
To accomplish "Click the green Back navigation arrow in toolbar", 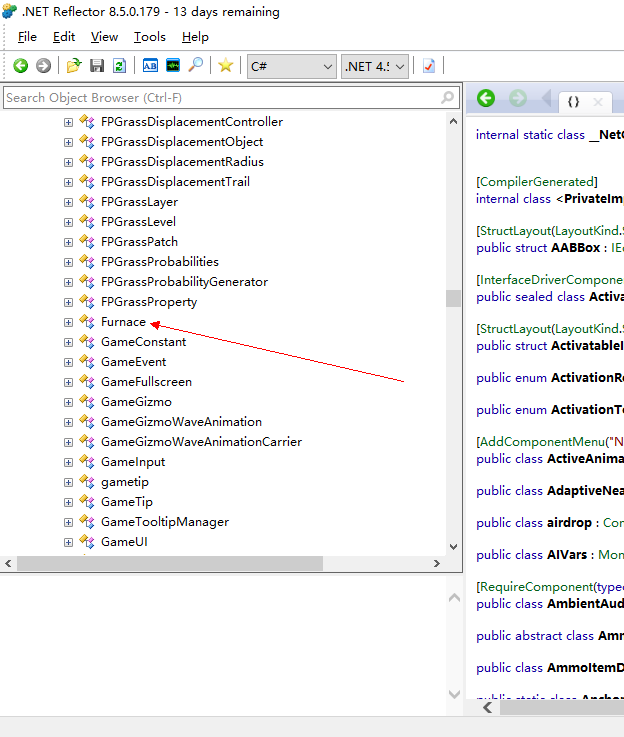I will click(x=20, y=66).
